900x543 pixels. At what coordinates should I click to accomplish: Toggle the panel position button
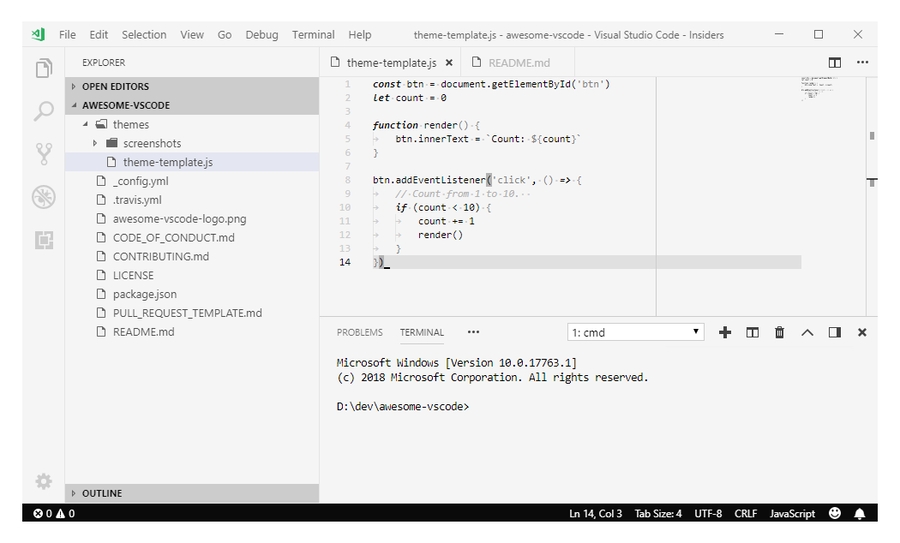(x=834, y=332)
